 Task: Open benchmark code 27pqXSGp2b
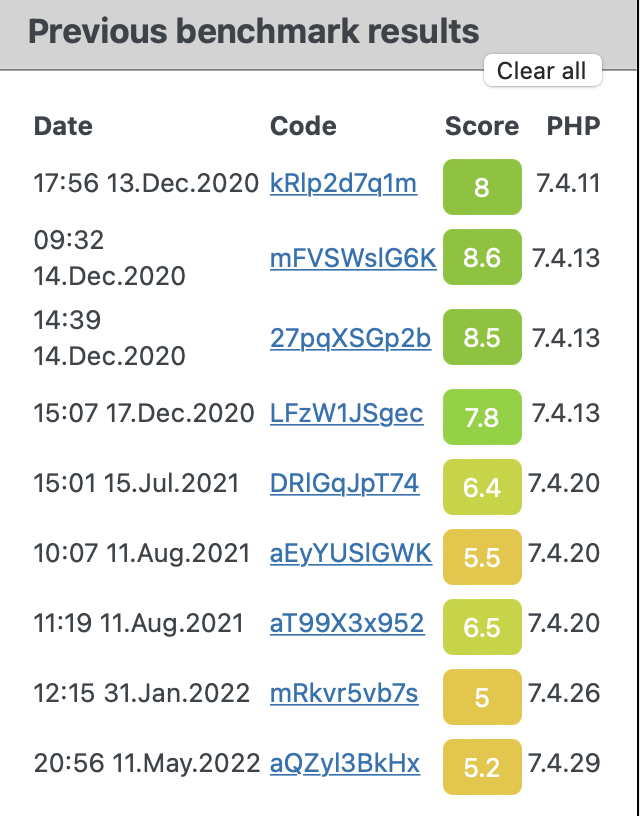click(350, 338)
